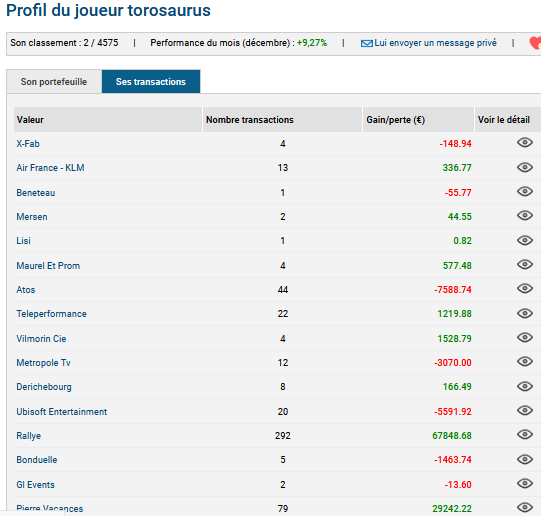The image size is (541, 516).
Task: View Bonduelle detail eye icon
Action: pyautogui.click(x=525, y=459)
